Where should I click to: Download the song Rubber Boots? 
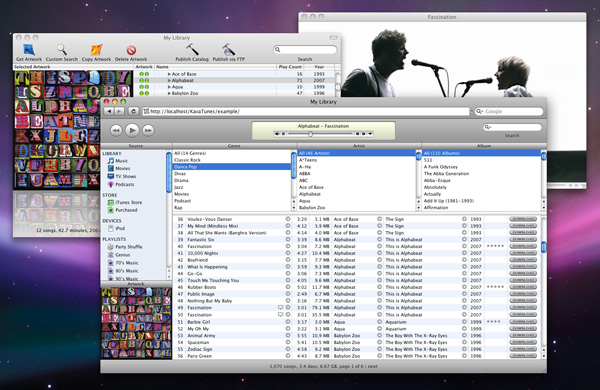pos(523,287)
